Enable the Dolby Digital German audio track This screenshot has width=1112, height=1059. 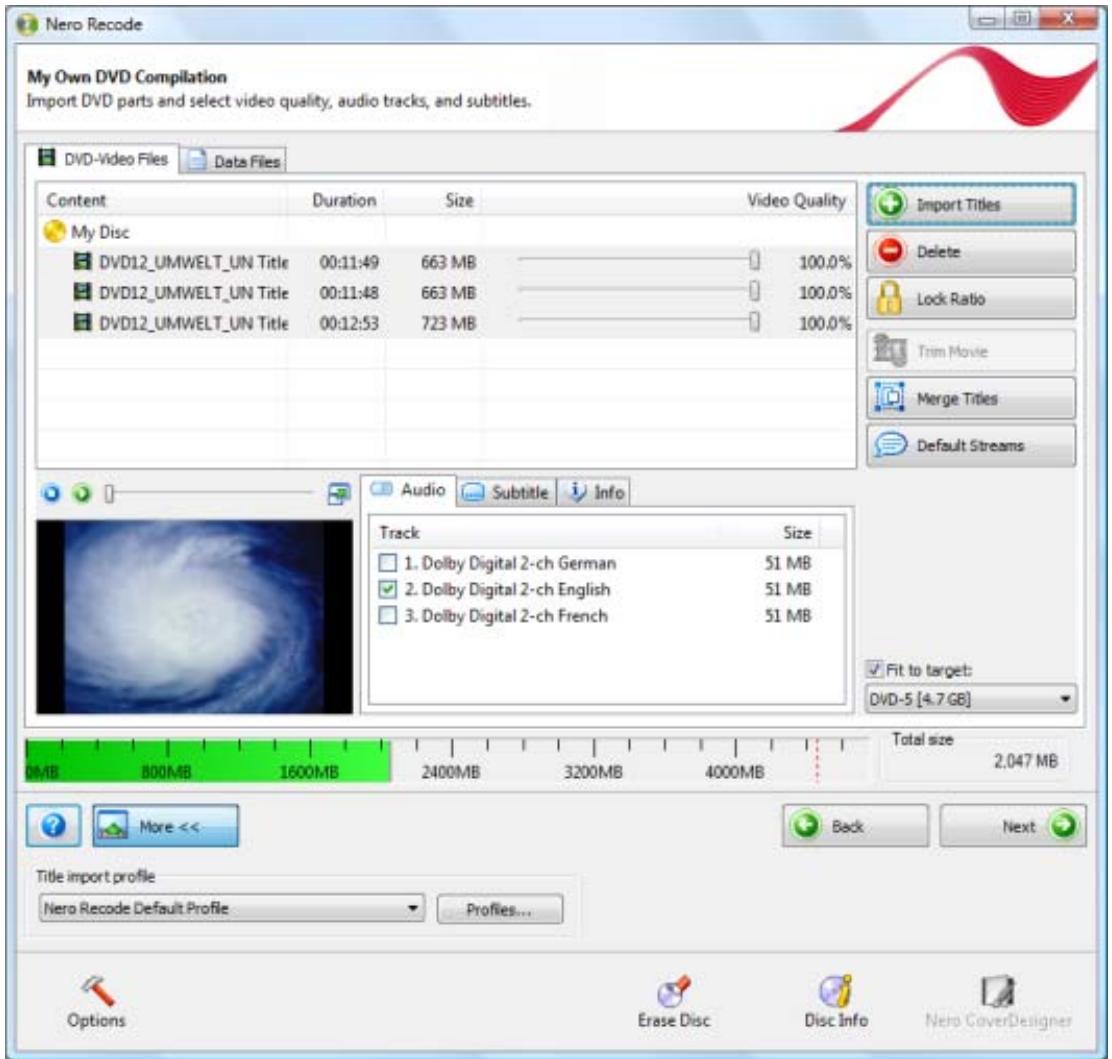[388, 563]
